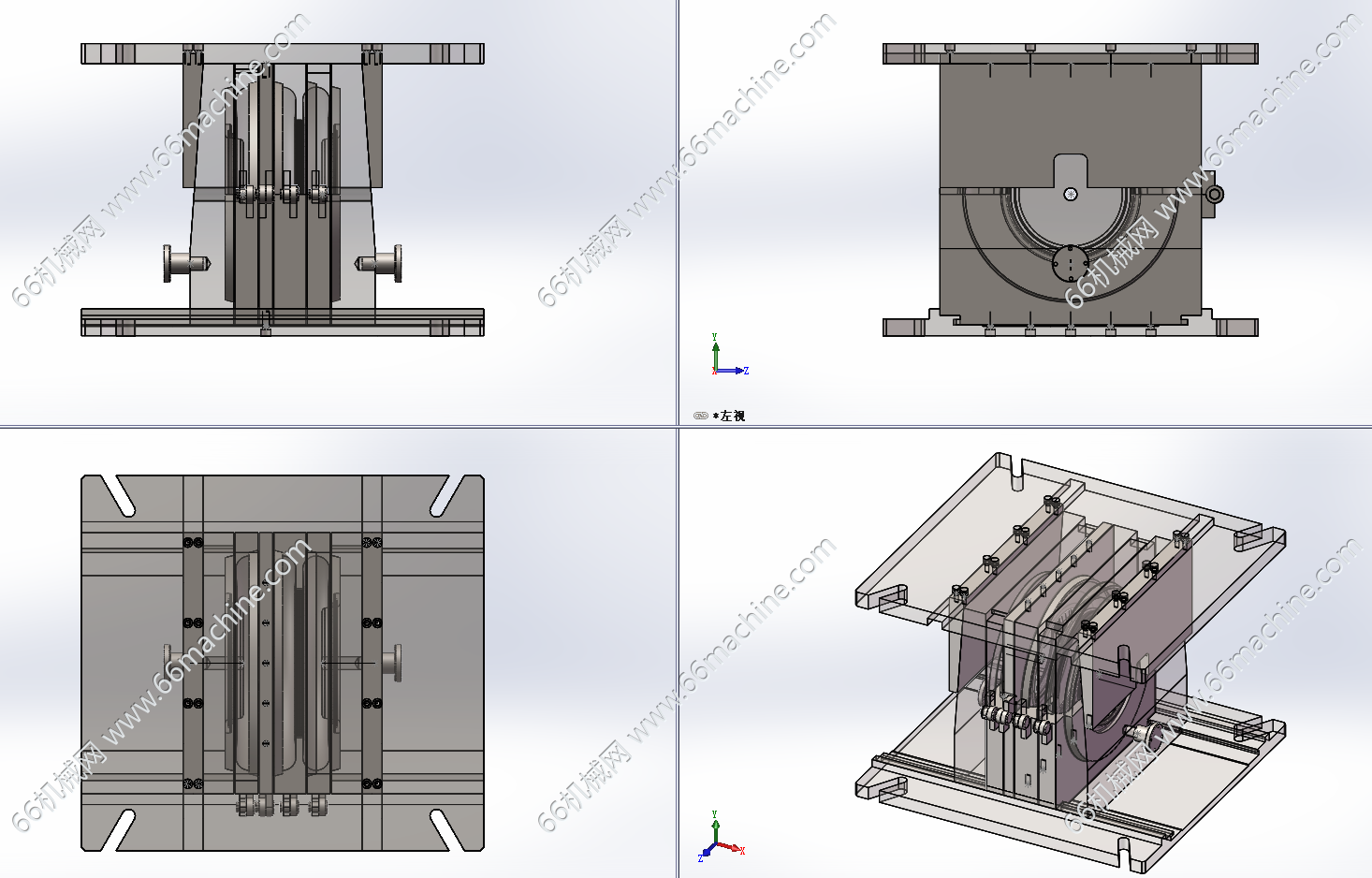The width and height of the screenshot is (1372, 878).
Task: Select the top-left clamp slot in the top view
Action: (120, 495)
